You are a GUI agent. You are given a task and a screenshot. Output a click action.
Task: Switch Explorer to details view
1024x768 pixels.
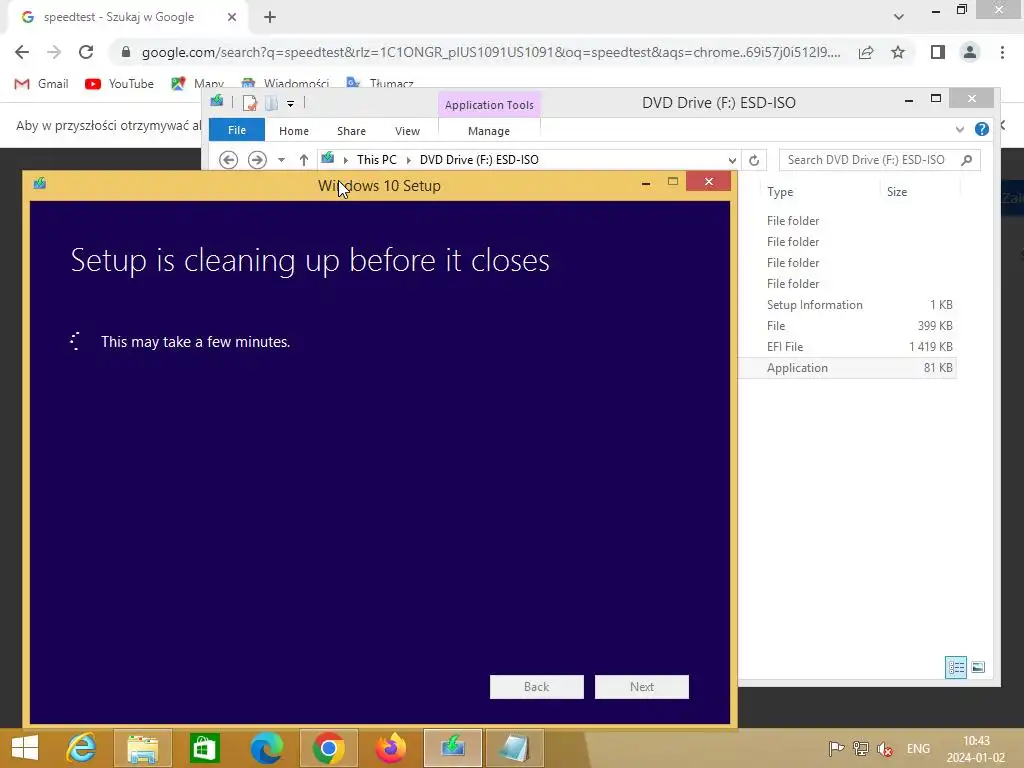click(x=956, y=667)
